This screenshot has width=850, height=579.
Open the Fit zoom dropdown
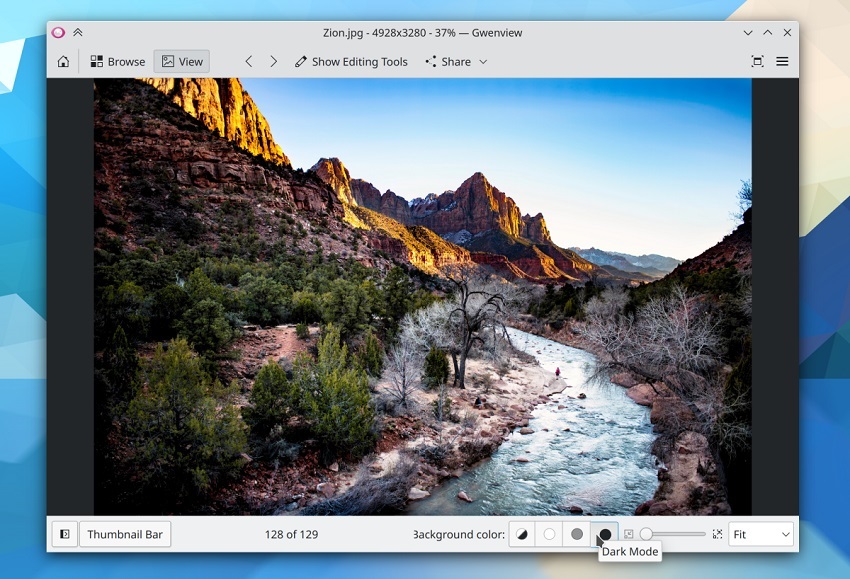click(760, 534)
